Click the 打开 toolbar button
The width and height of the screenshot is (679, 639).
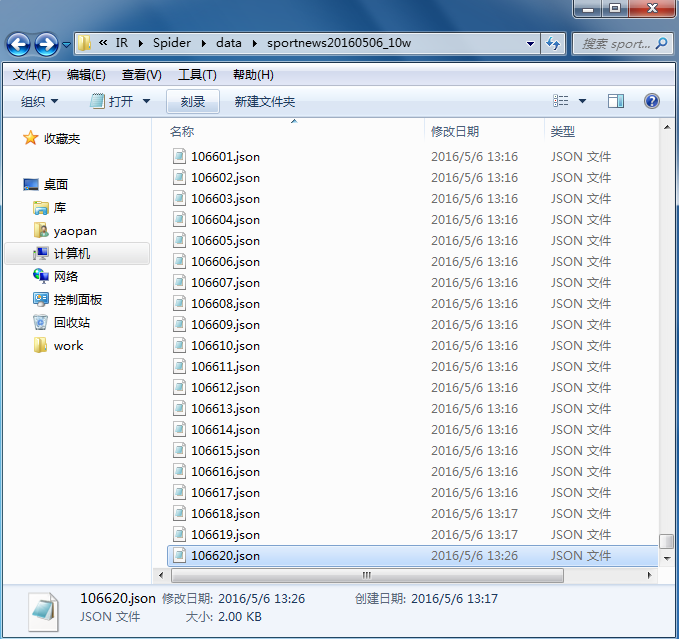tap(111, 101)
